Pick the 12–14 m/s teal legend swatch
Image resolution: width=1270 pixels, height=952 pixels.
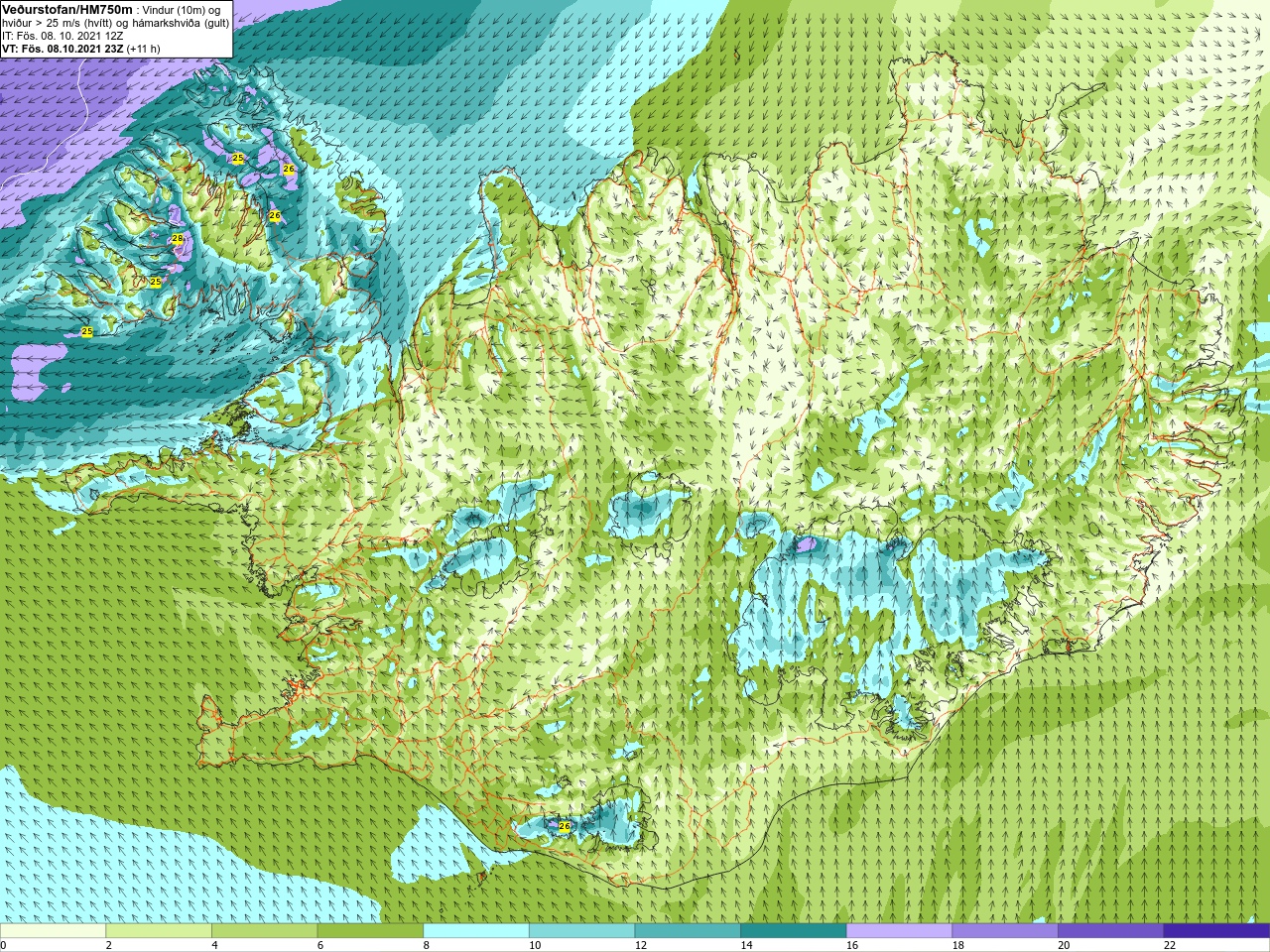coord(688,931)
